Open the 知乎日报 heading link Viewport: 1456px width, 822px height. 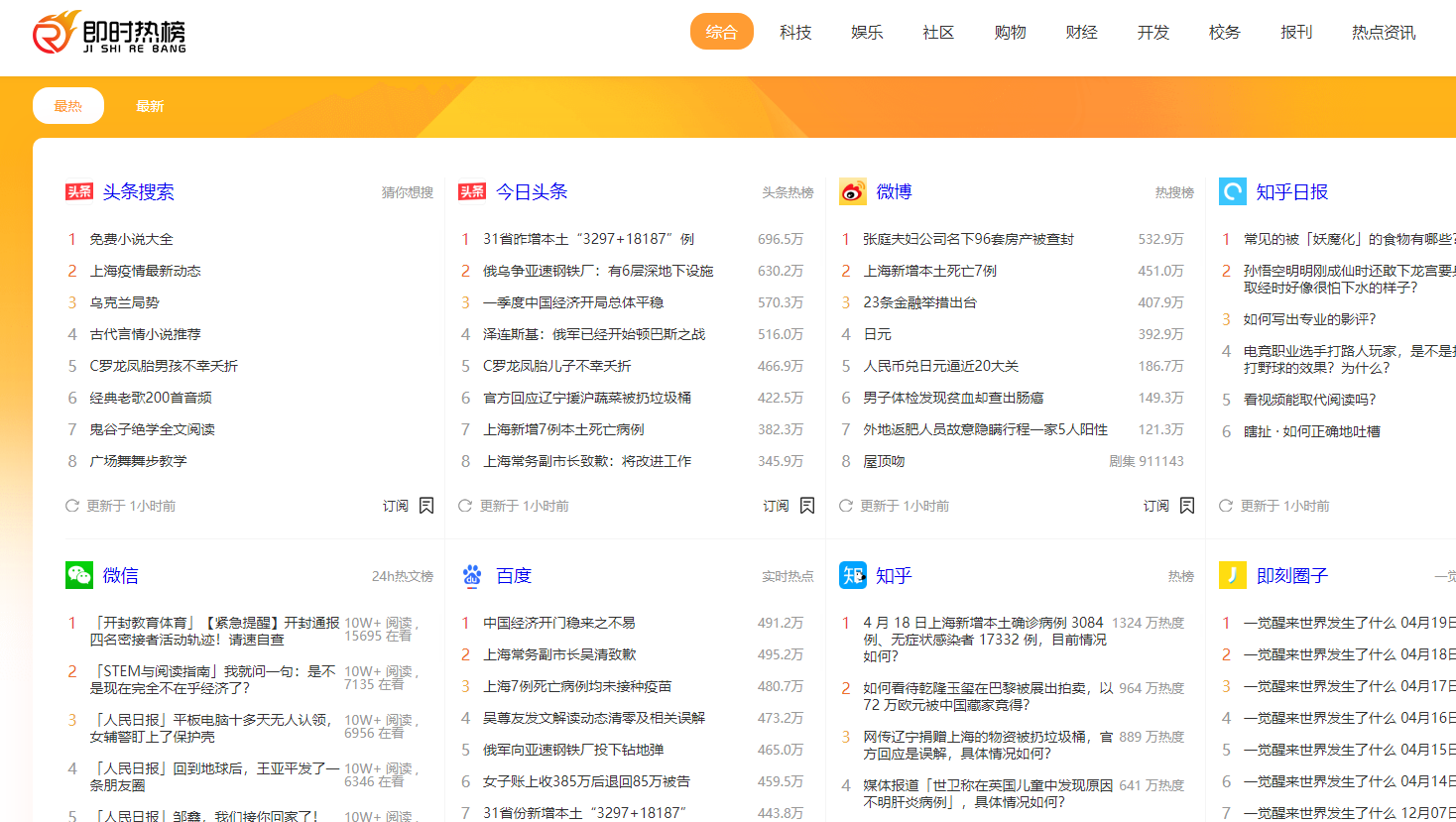click(1292, 191)
